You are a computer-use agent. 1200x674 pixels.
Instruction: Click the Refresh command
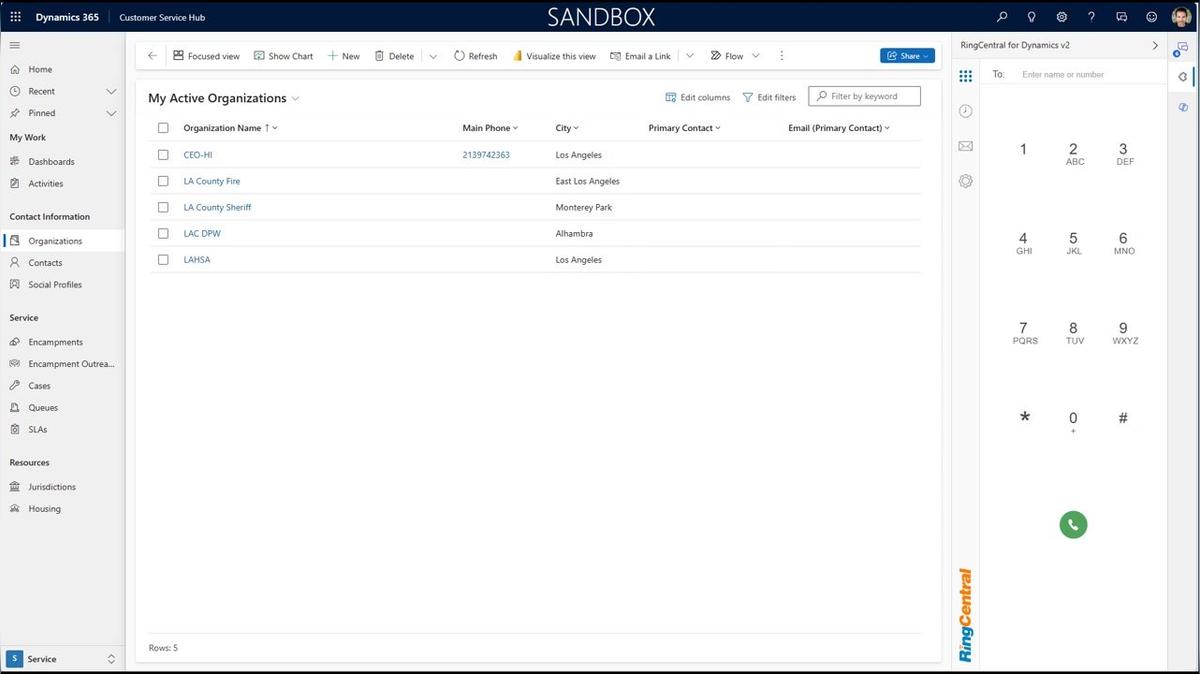tap(475, 56)
